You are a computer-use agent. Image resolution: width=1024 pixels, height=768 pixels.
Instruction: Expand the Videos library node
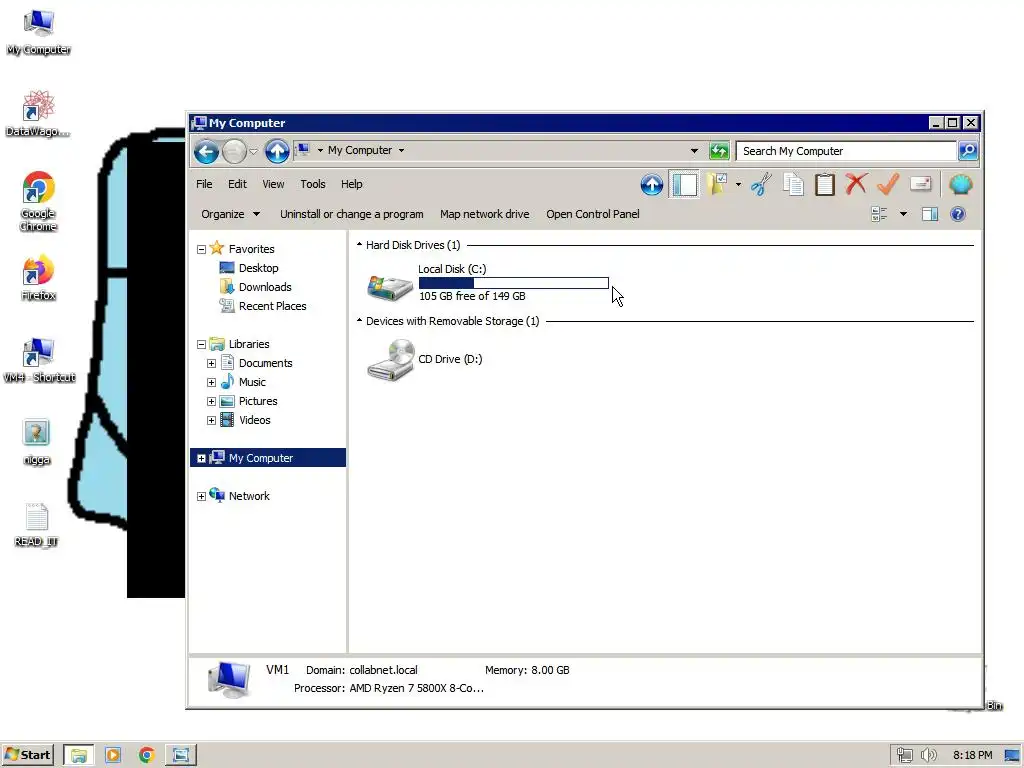pos(212,420)
